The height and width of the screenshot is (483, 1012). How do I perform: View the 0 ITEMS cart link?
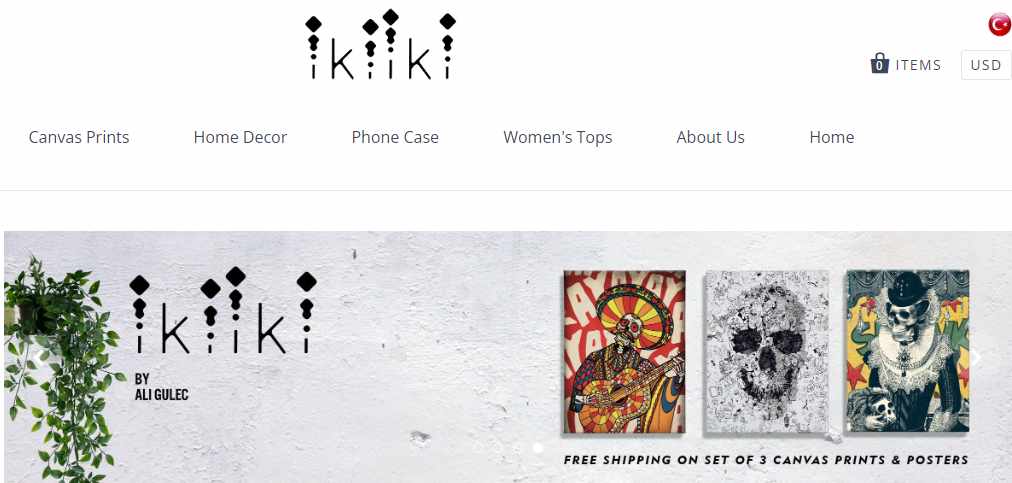pyautogui.click(x=906, y=65)
